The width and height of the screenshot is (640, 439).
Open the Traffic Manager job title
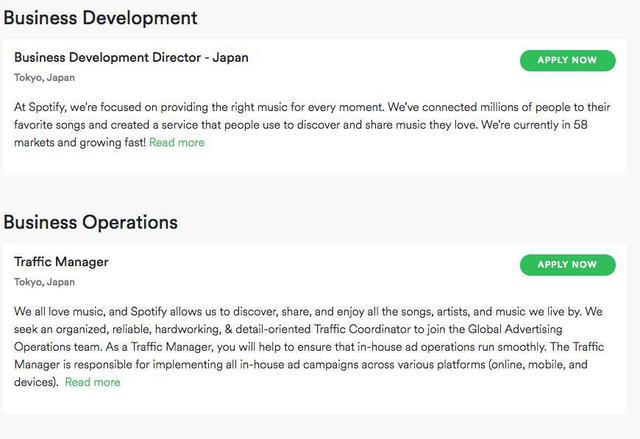(x=61, y=262)
